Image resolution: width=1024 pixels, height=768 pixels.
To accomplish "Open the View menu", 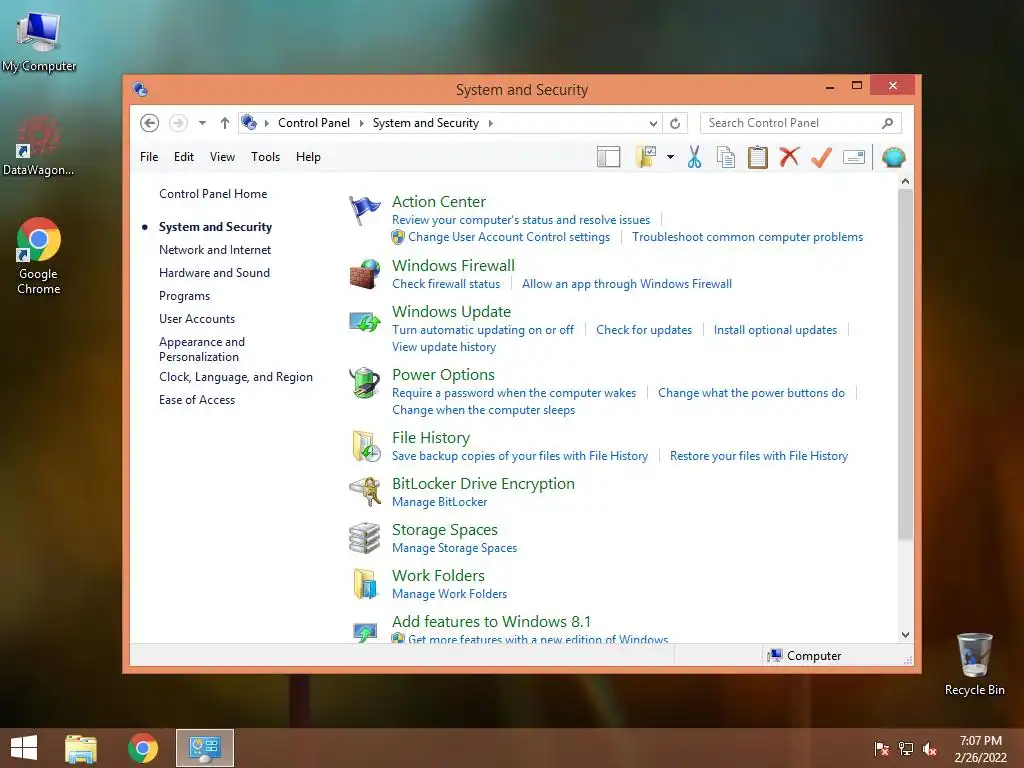I will click(222, 157).
